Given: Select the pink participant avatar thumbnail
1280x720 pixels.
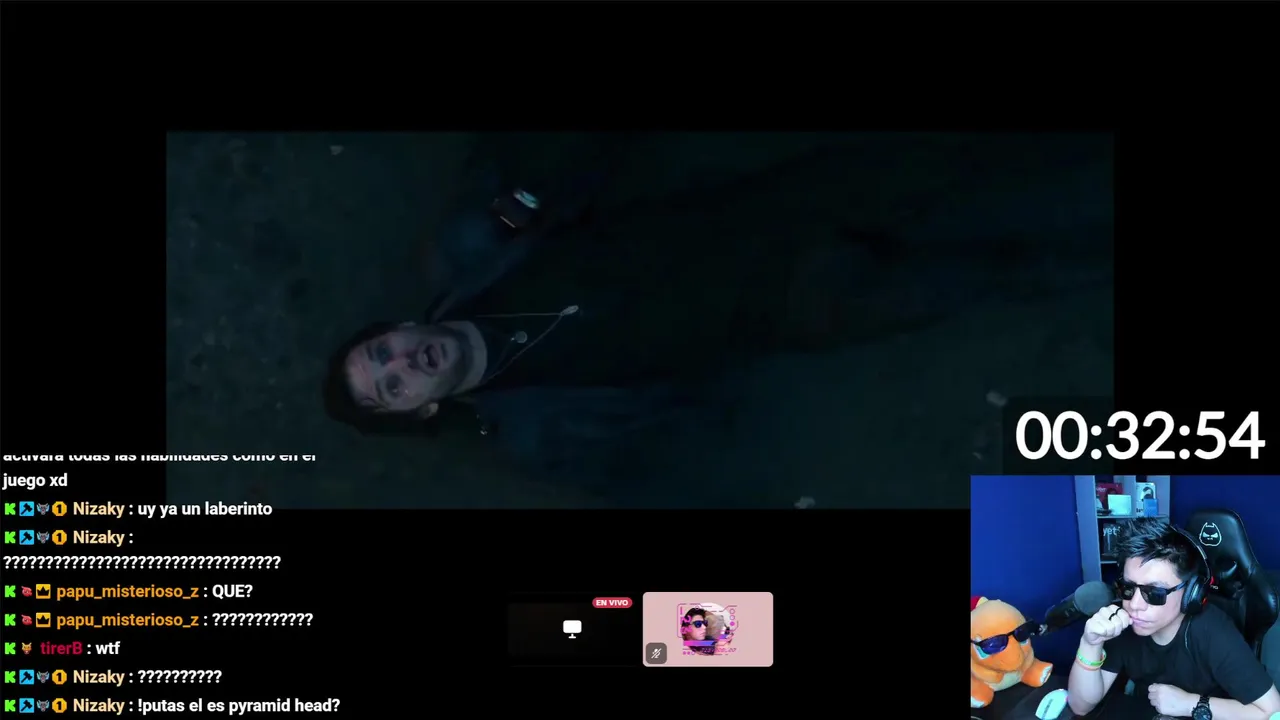Looking at the screenshot, I should 708,629.
